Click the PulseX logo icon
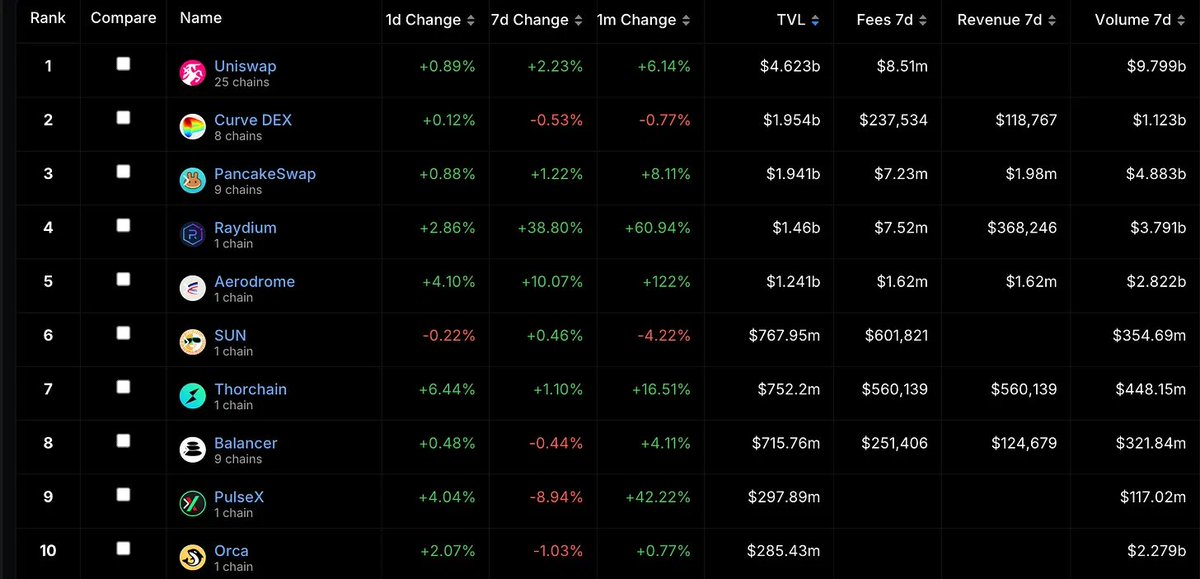Image resolution: width=1200 pixels, height=579 pixels. 193,505
